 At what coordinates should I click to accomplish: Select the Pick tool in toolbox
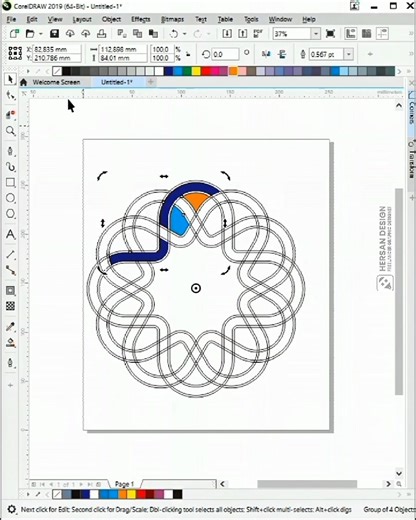tap(10, 79)
